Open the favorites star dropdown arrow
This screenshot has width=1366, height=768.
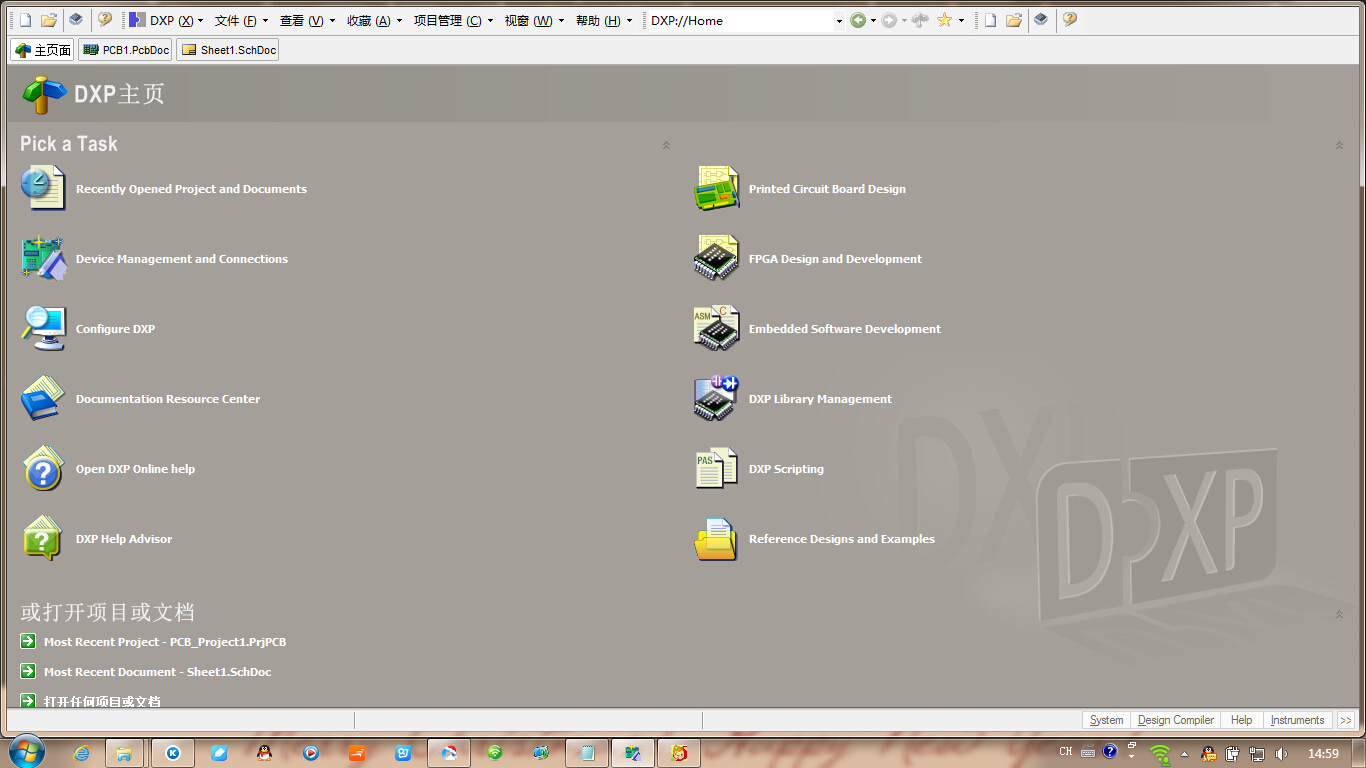[961, 20]
